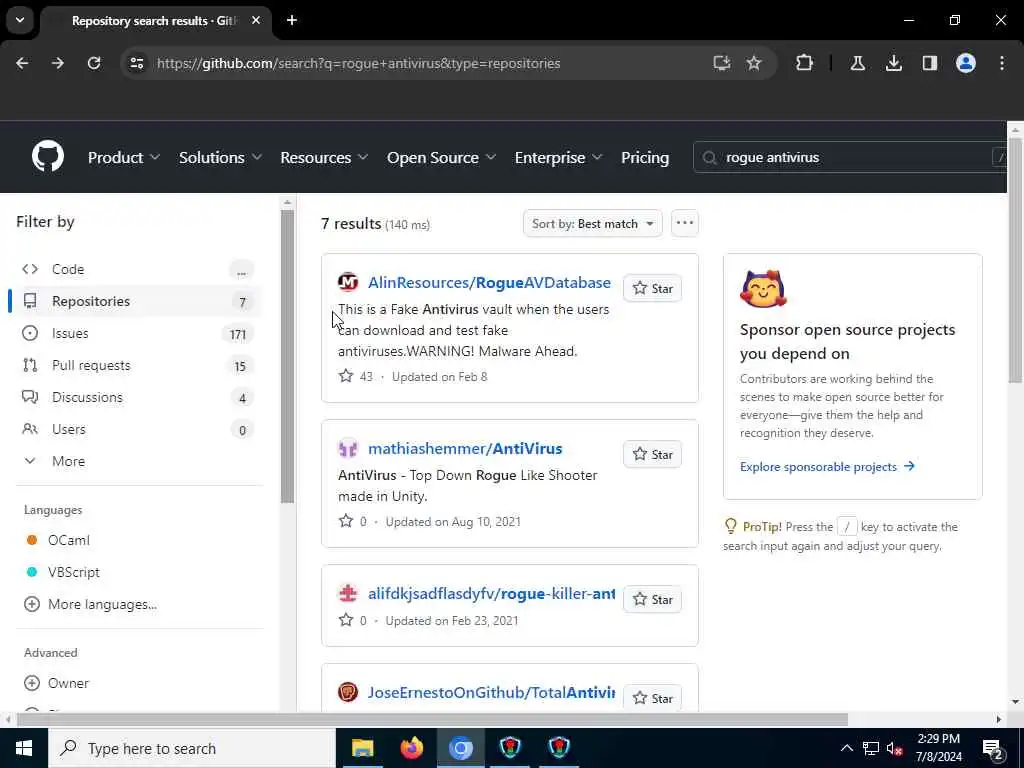Click the horizontal page scrollbar
The width and height of the screenshot is (1024, 768).
click(x=431, y=719)
